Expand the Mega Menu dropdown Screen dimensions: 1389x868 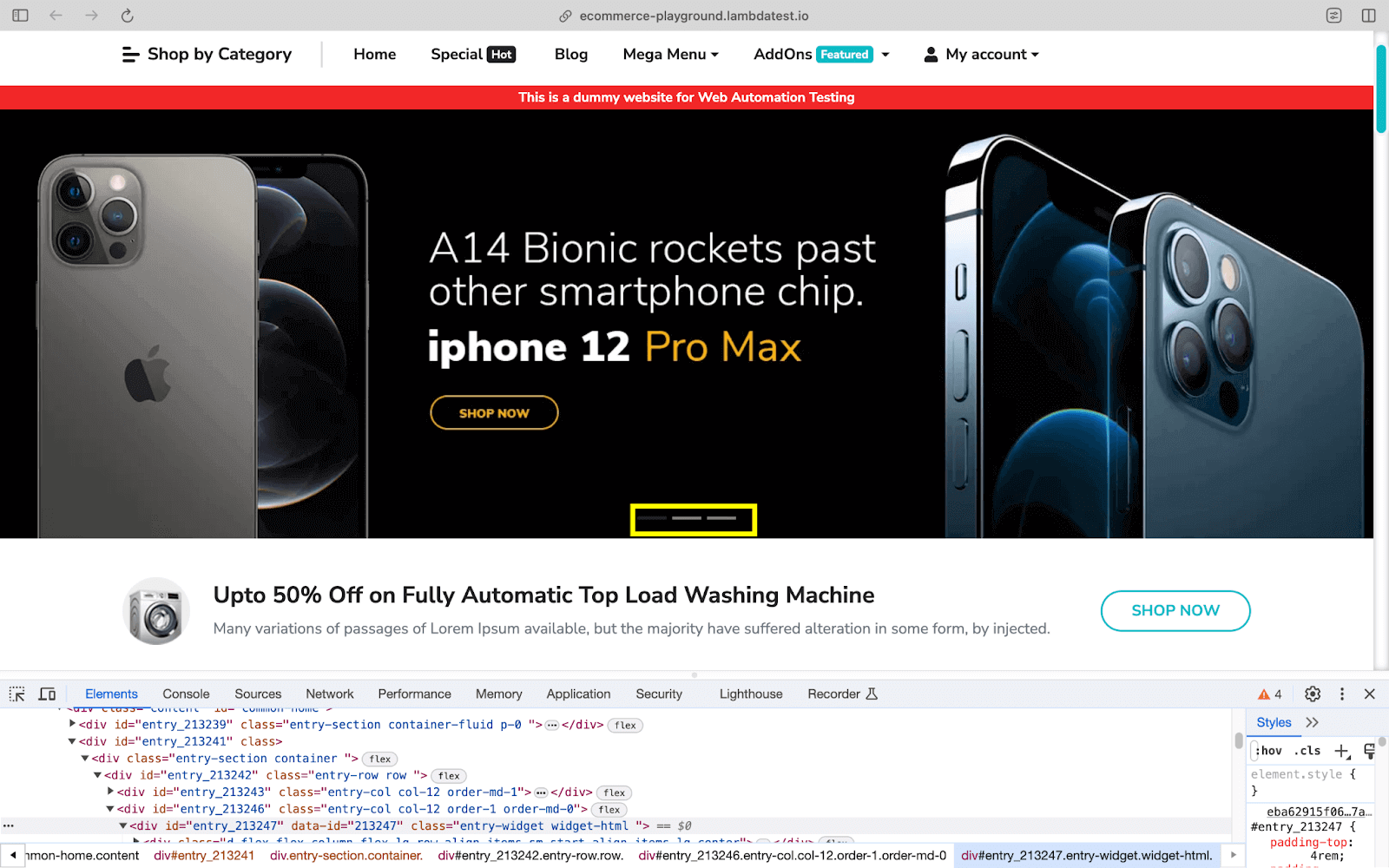(670, 54)
